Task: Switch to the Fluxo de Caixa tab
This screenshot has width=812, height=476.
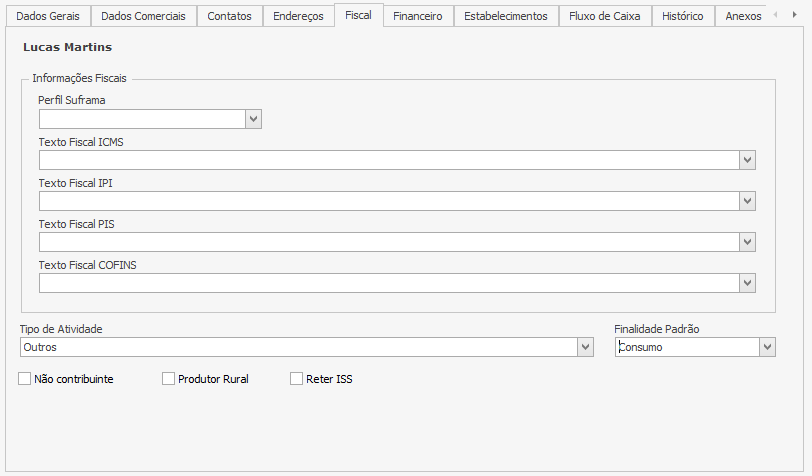Action: 604,16
